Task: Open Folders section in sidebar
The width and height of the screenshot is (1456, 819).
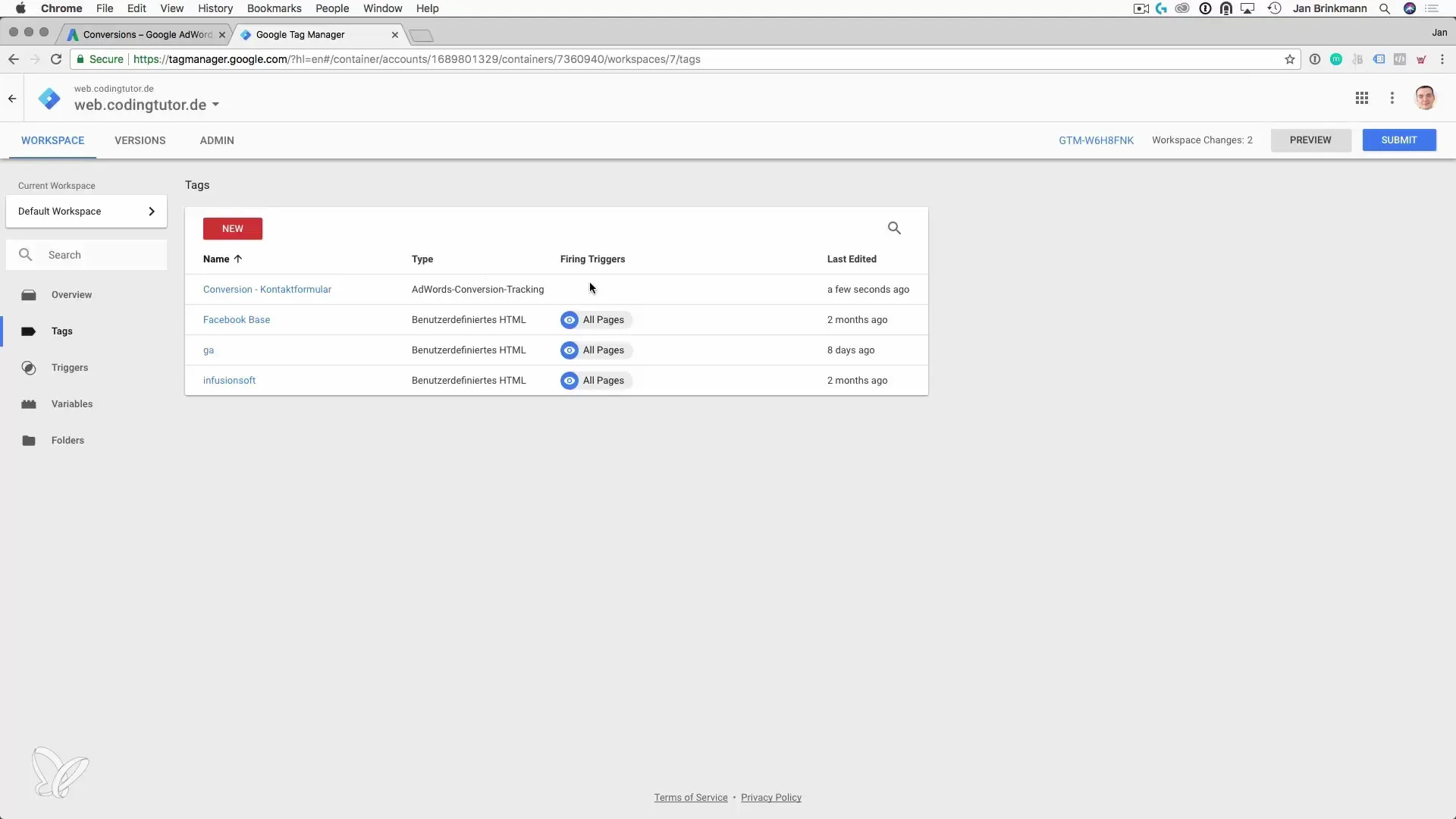Action: [x=67, y=441]
